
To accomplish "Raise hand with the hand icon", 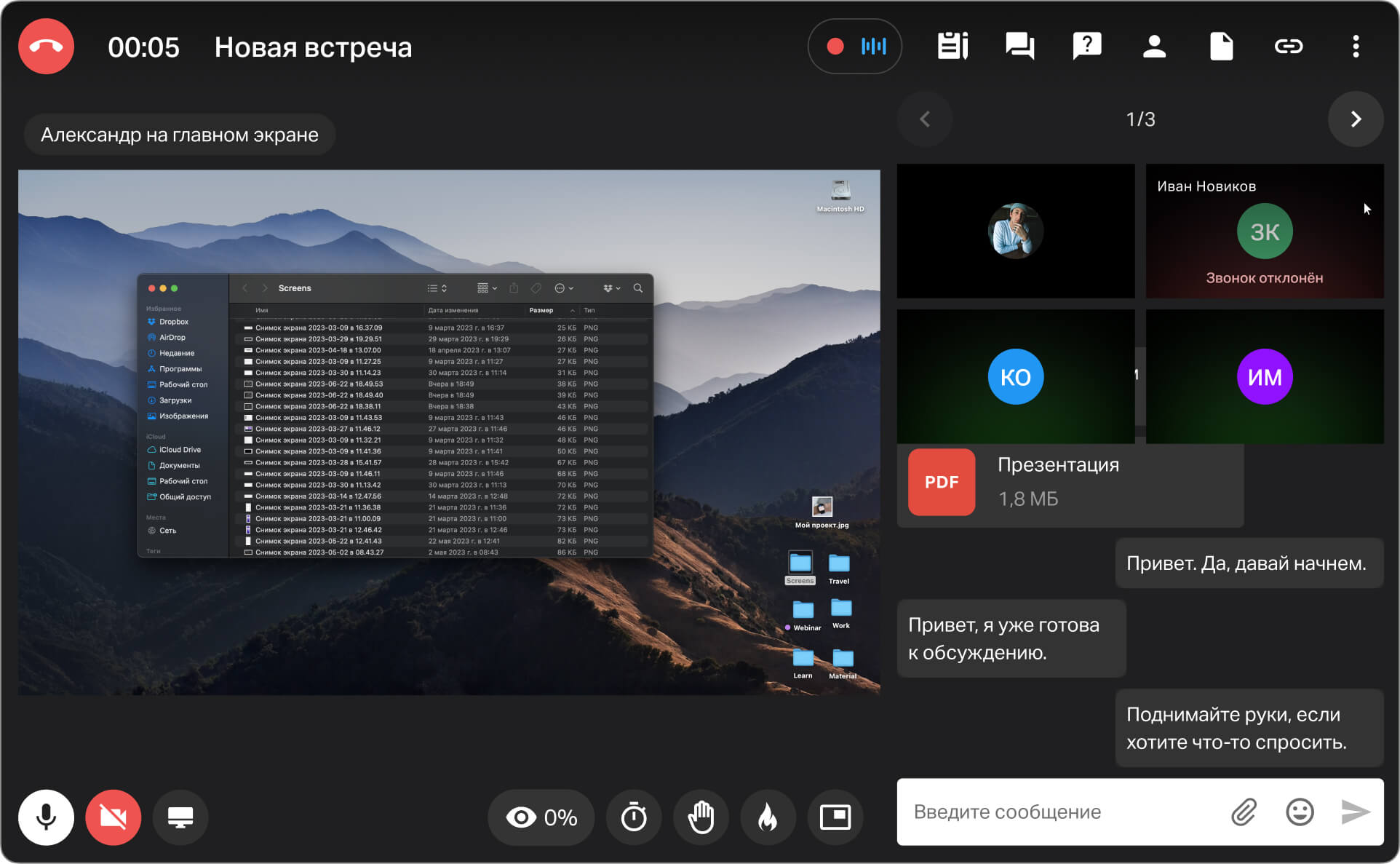I will [x=701, y=817].
